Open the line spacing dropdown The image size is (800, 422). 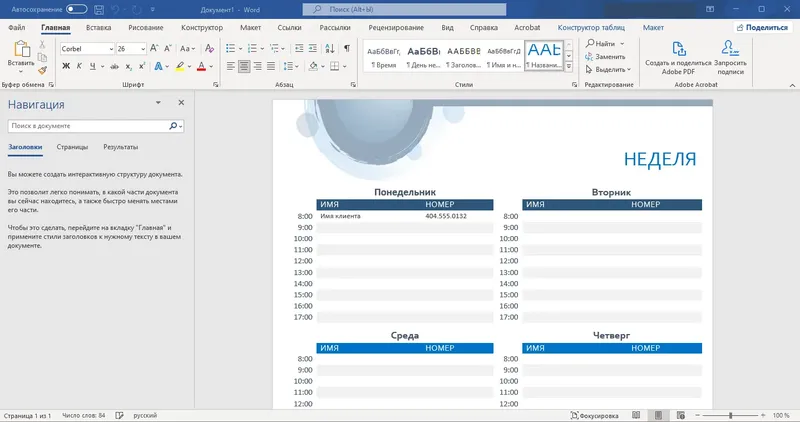(297, 66)
